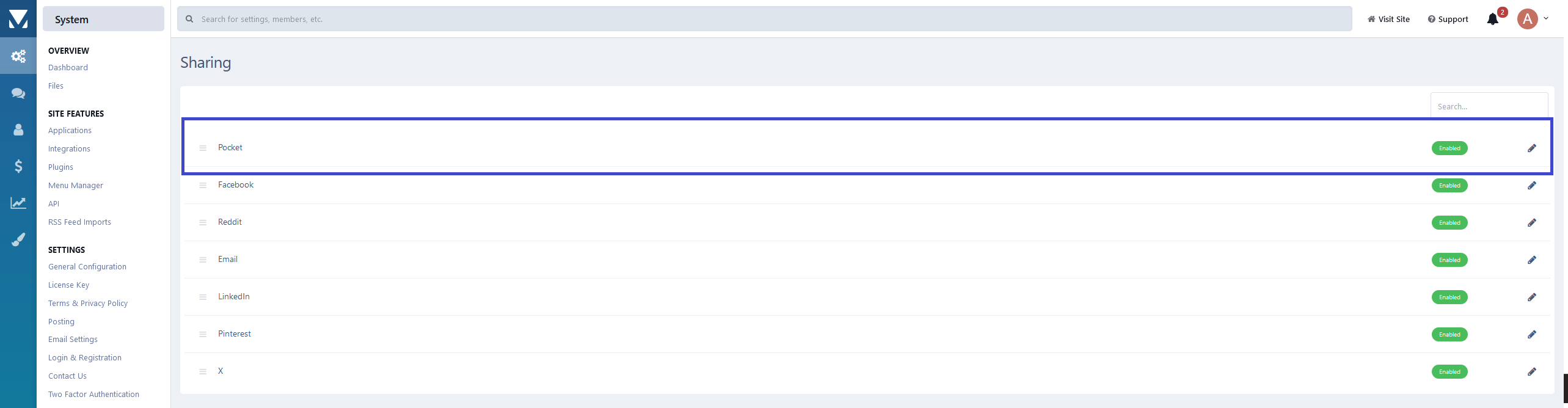Open the Statistics chart icon
Image resolution: width=1568 pixels, height=408 pixels.
coord(18,203)
